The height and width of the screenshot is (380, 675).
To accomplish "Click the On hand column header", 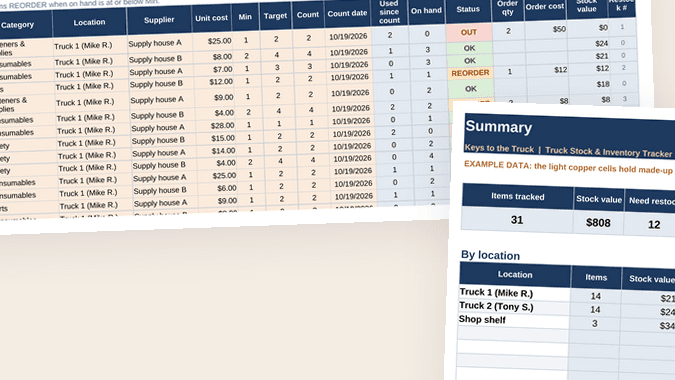I will click(426, 11).
